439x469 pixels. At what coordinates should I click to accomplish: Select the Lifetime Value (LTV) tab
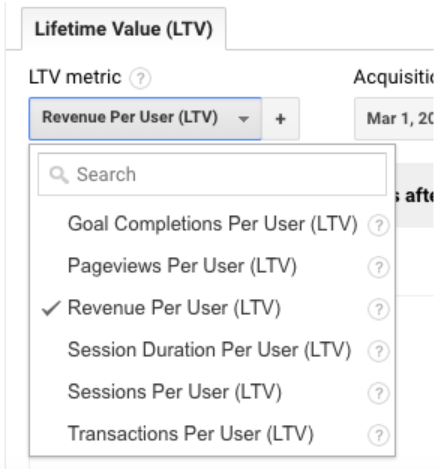pyautogui.click(x=124, y=29)
